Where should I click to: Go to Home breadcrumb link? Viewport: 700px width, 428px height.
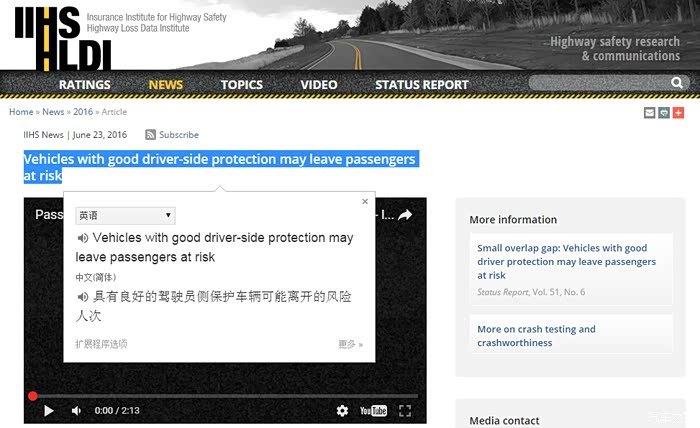[21, 112]
